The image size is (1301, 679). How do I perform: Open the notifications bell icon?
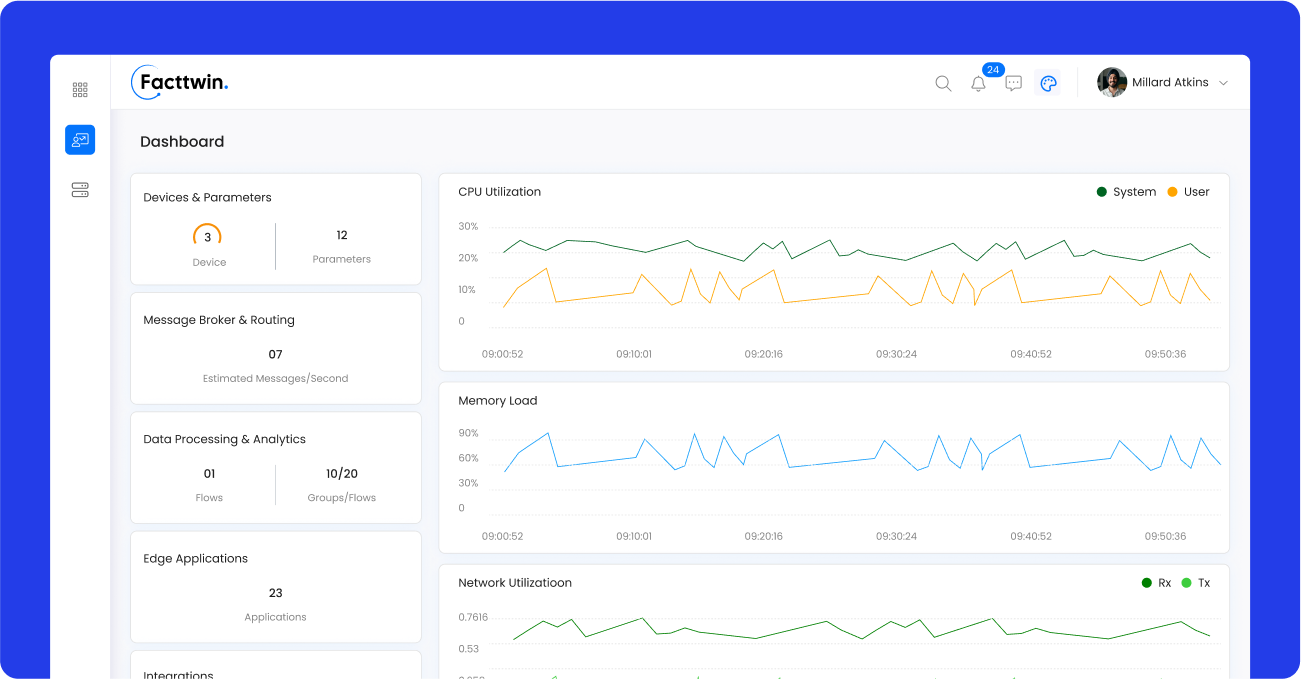[978, 84]
